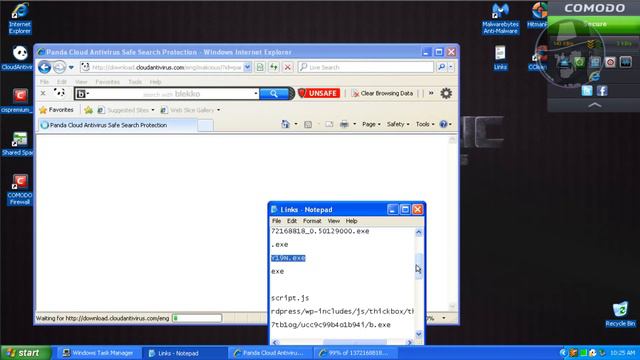Click the line '72168818_0.50129000.exe' in Notepad
The width and height of the screenshot is (640, 360).
[x=320, y=231]
